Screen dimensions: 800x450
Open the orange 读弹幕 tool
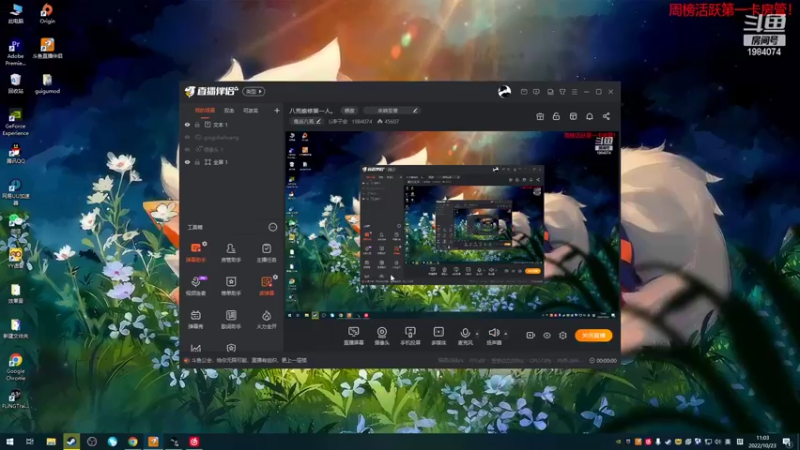click(x=266, y=286)
